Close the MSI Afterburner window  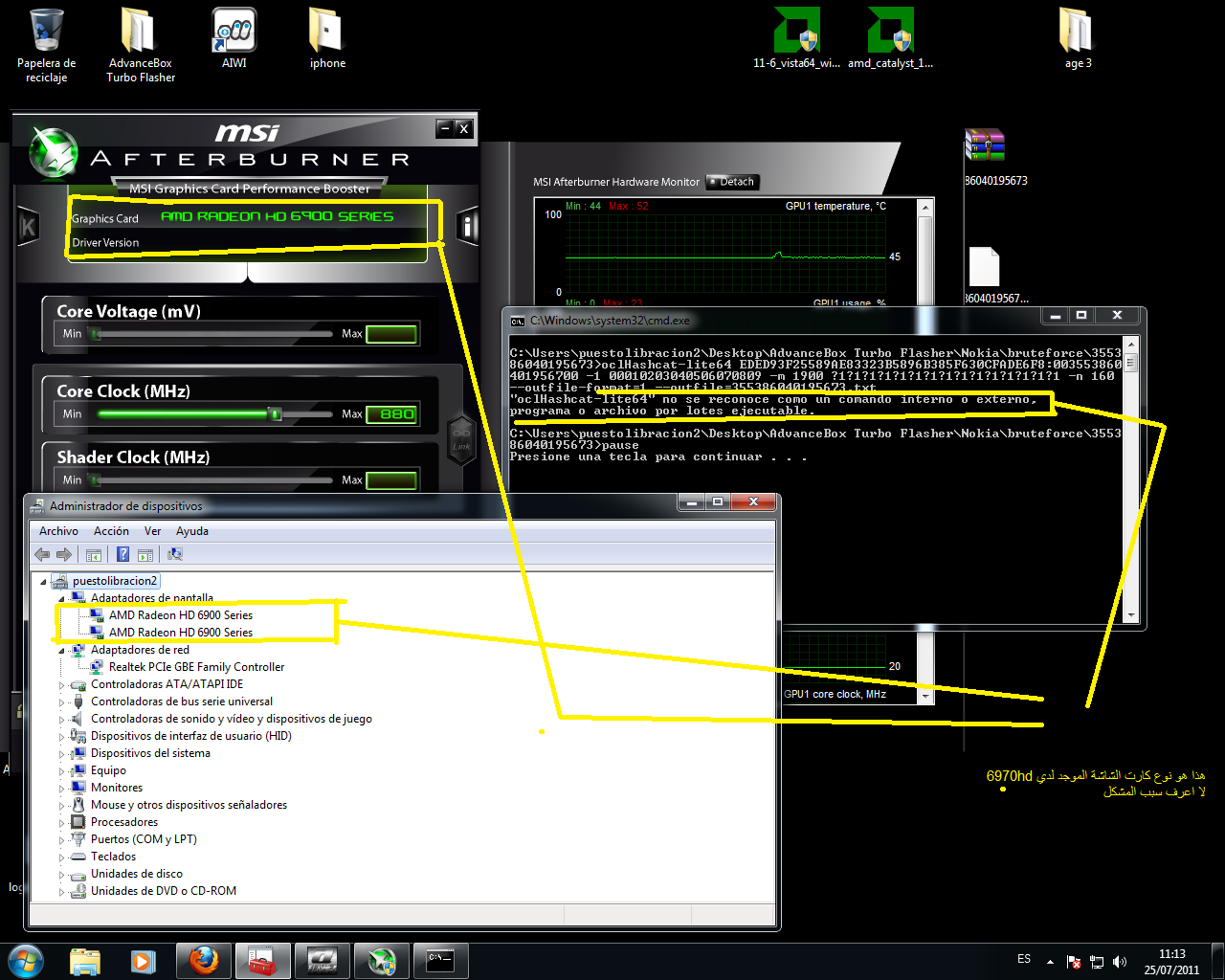tap(463, 128)
